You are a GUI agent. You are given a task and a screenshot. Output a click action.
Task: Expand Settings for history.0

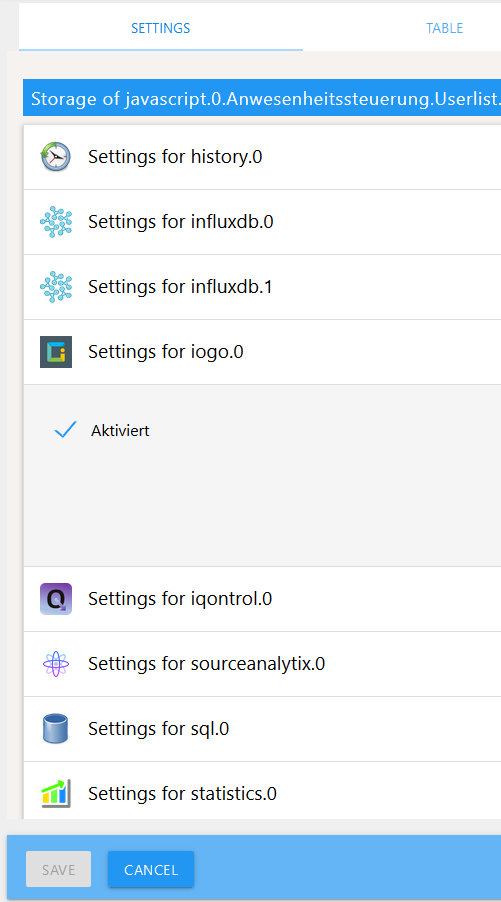pos(262,157)
